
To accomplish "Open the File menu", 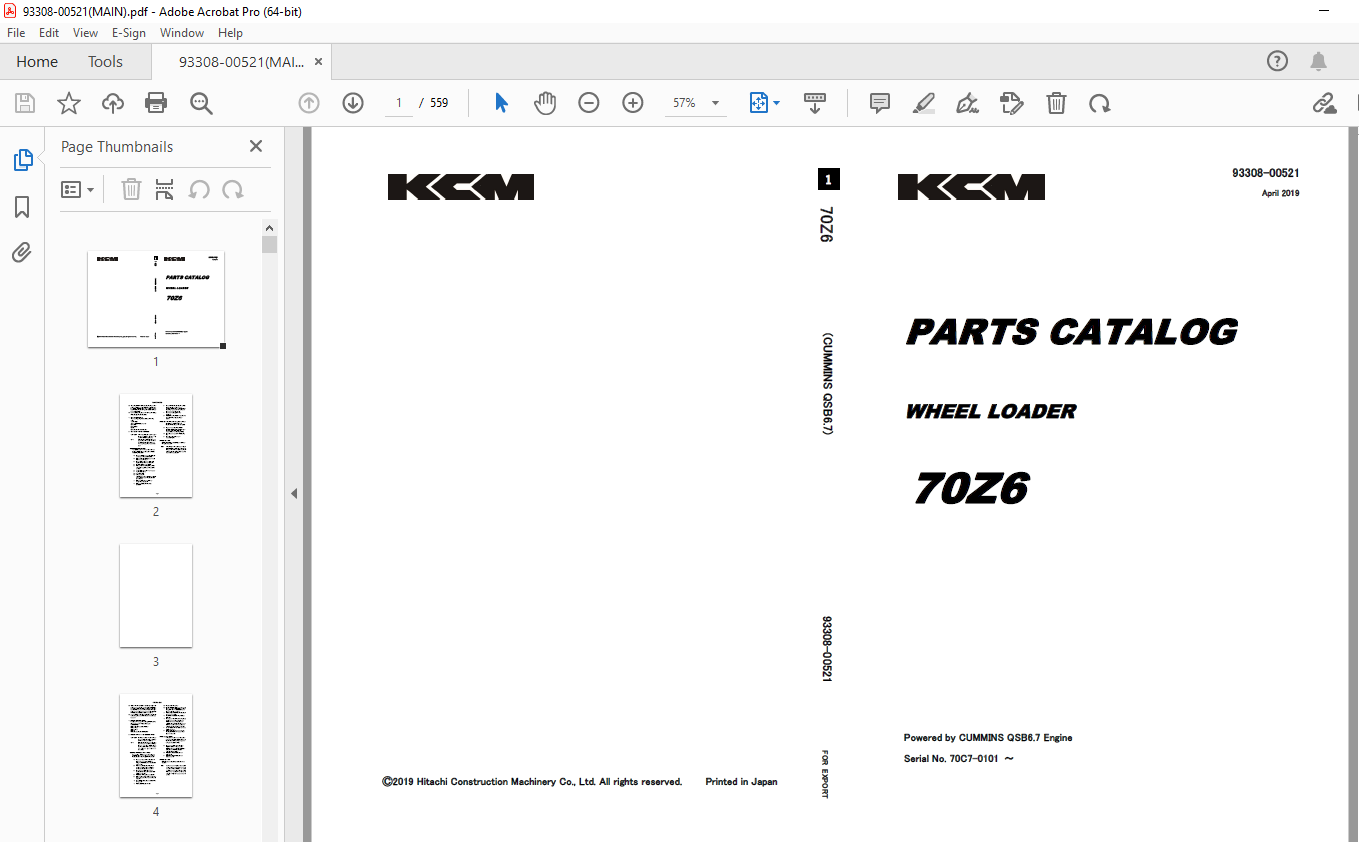I will point(16,33).
